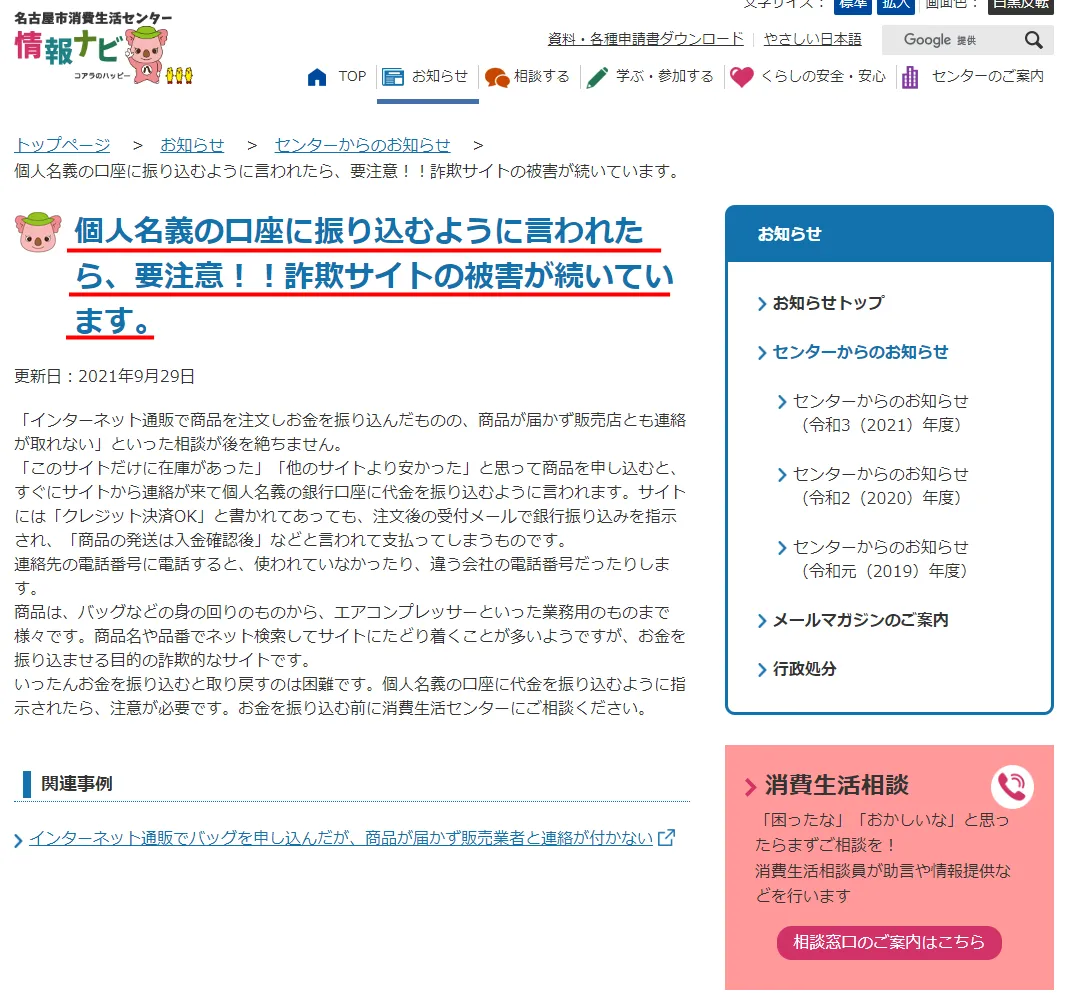This screenshot has width=1066, height=1007.
Task: Click the speech bubble icon for 相談する
Action: pos(496,77)
